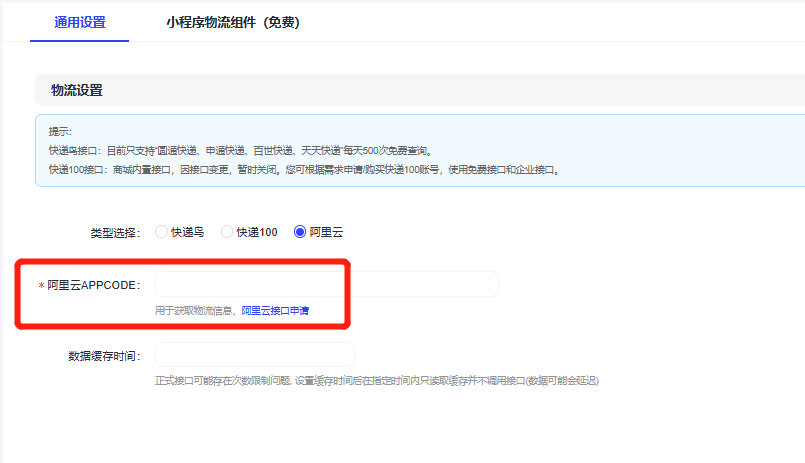
Task: Click the 快递100 option label text
Action: 257,232
